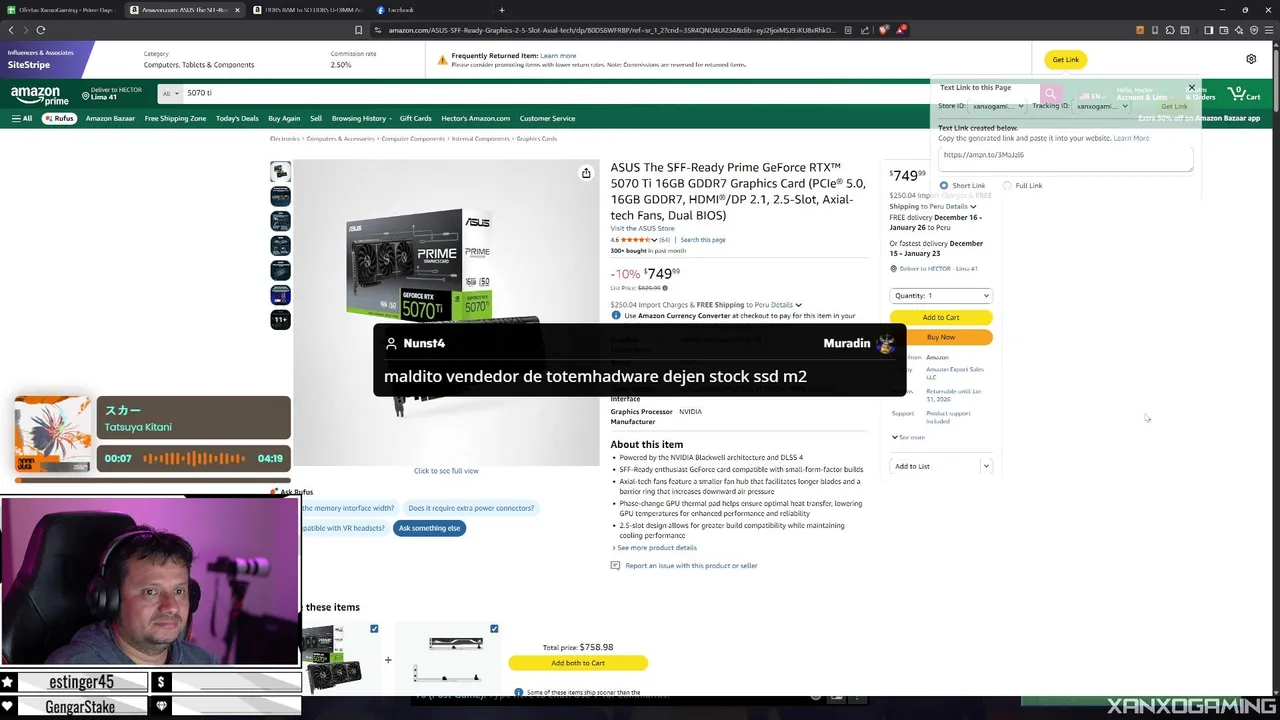Click the yellow Add to Cart button
Screen dimensions: 1280x720
940,317
